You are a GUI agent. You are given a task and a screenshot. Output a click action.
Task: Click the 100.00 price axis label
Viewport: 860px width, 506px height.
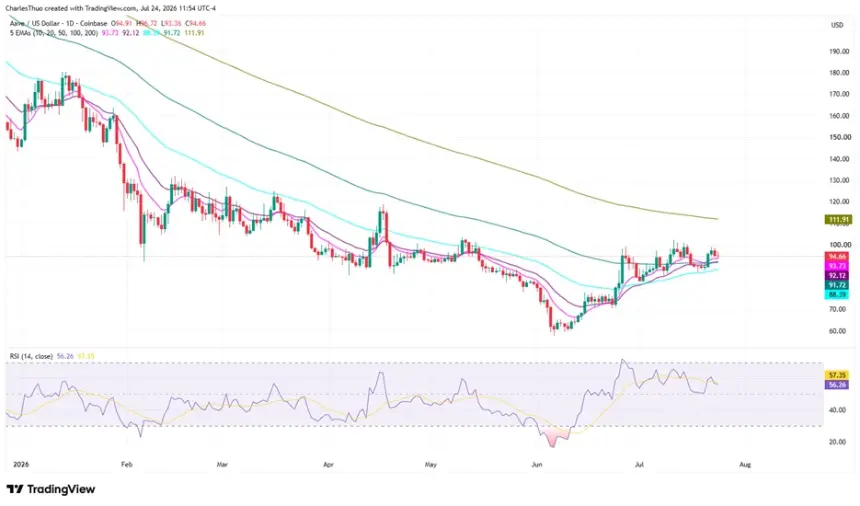pyautogui.click(x=839, y=245)
